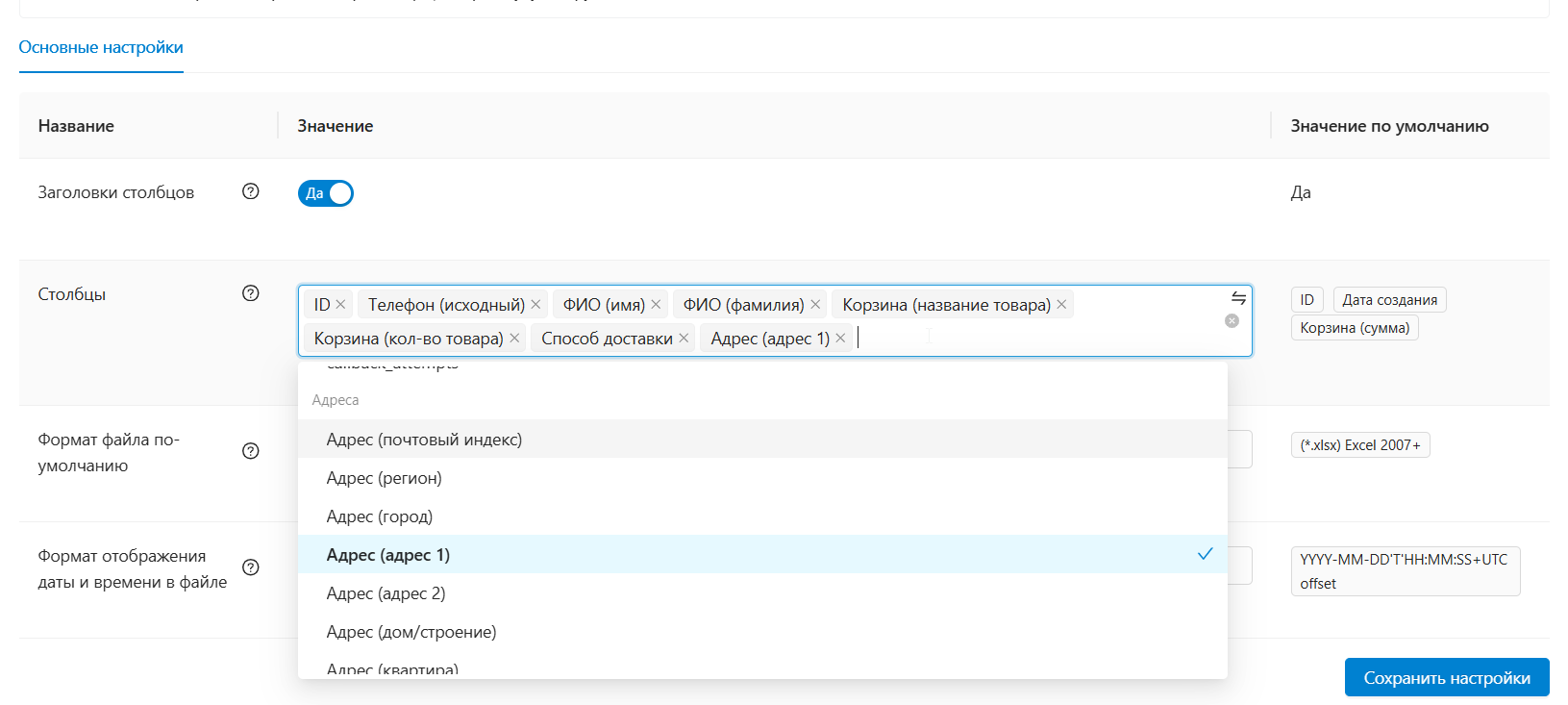Click the default Дата создания tag

click(1389, 300)
